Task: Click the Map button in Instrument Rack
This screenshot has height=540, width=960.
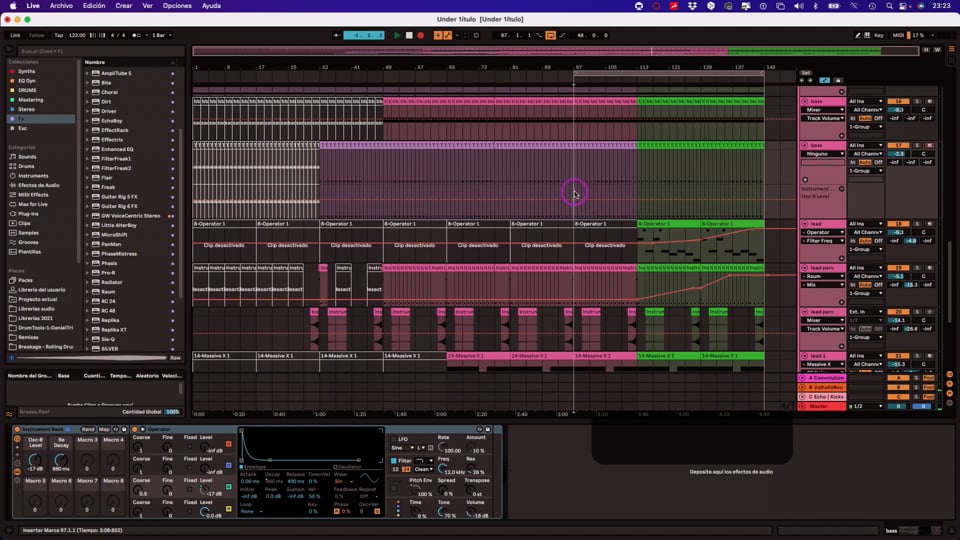Action: 104,429
